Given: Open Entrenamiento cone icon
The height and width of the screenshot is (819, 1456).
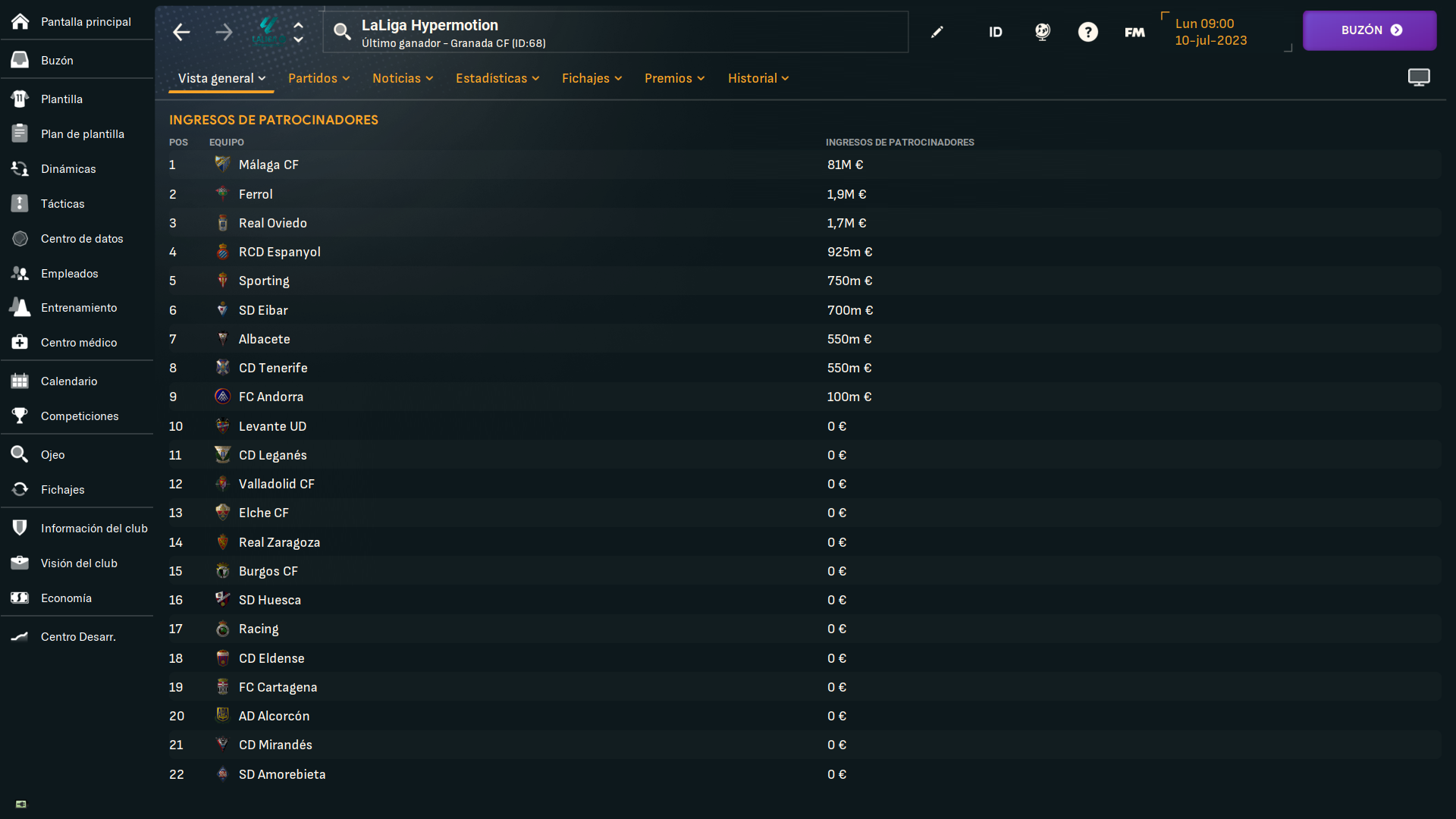Looking at the screenshot, I should [x=20, y=307].
